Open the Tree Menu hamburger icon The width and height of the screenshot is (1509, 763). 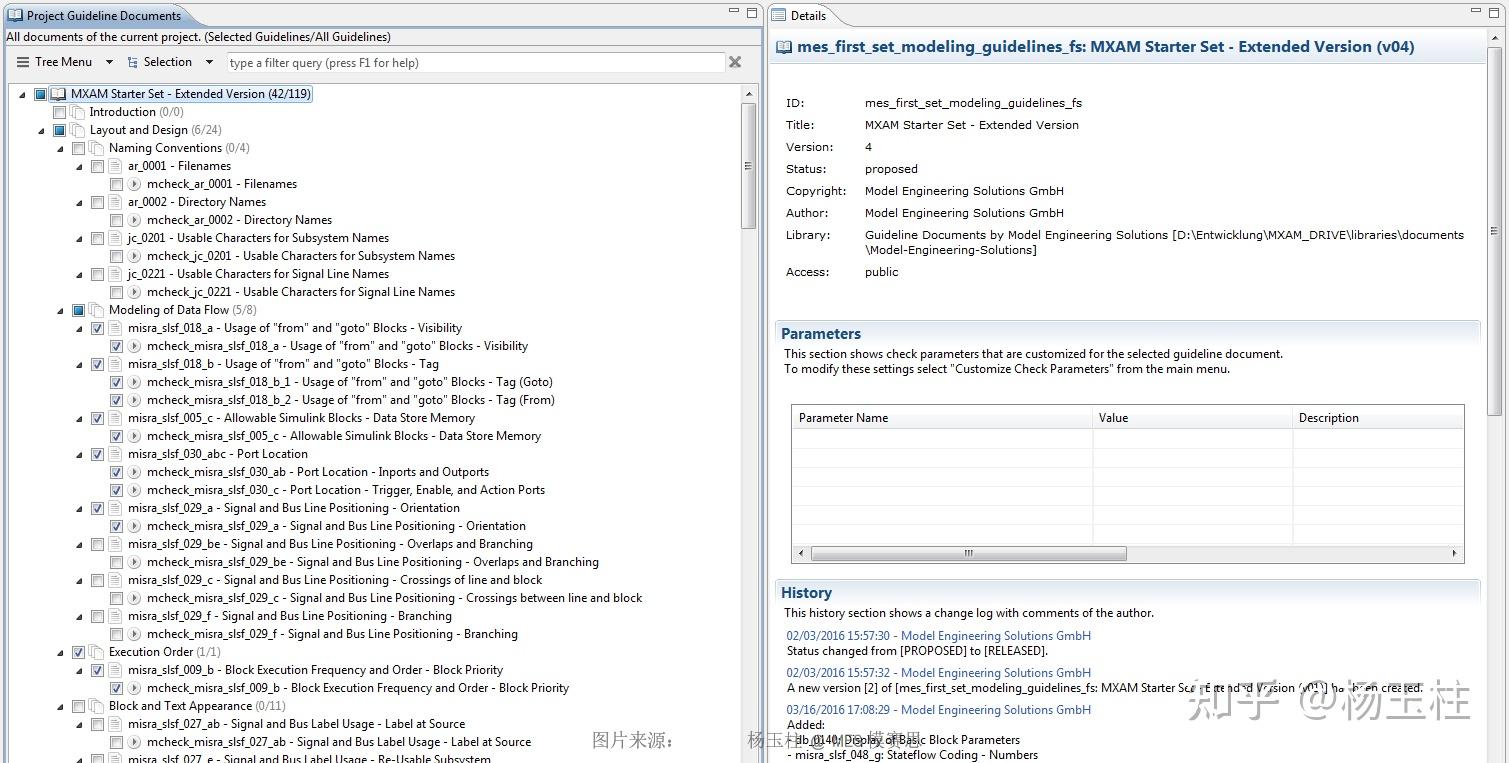pyautogui.click(x=21, y=61)
